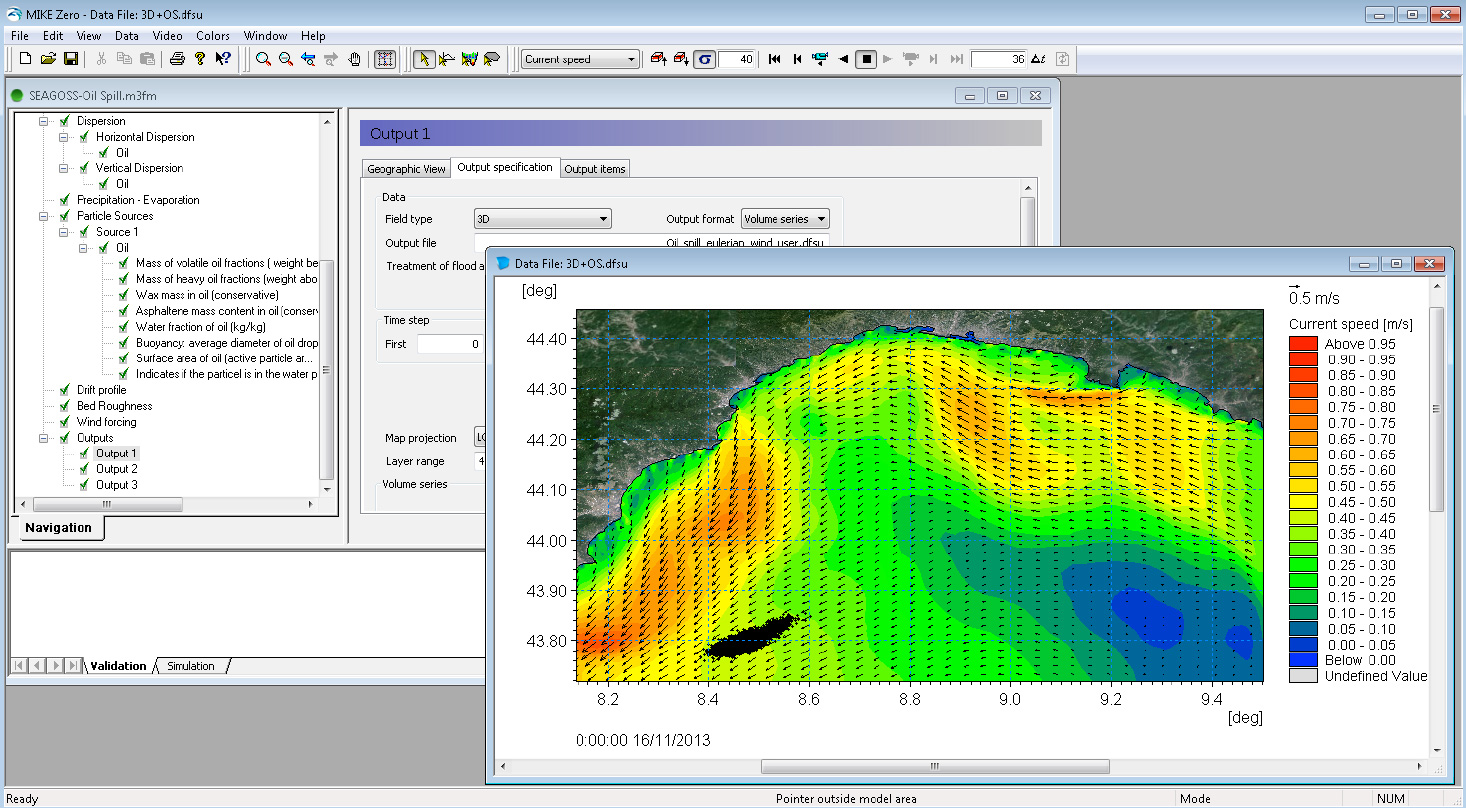This screenshot has height=808, width=1466.
Task: Collapse the Horizontal Dispersion node
Action: click(62, 137)
